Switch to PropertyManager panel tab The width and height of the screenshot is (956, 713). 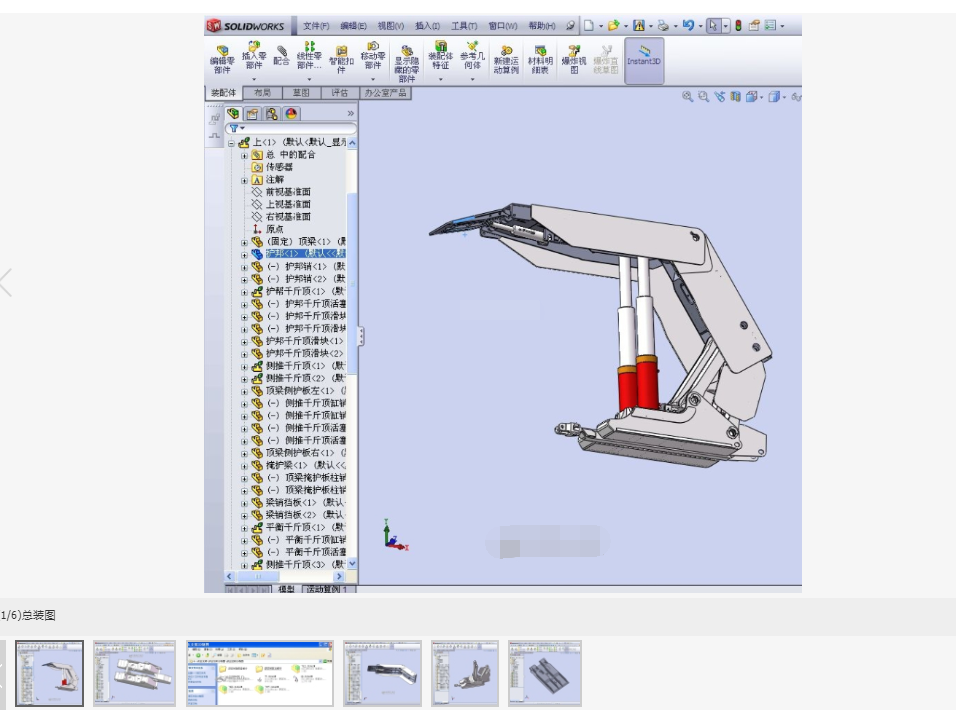tap(252, 113)
